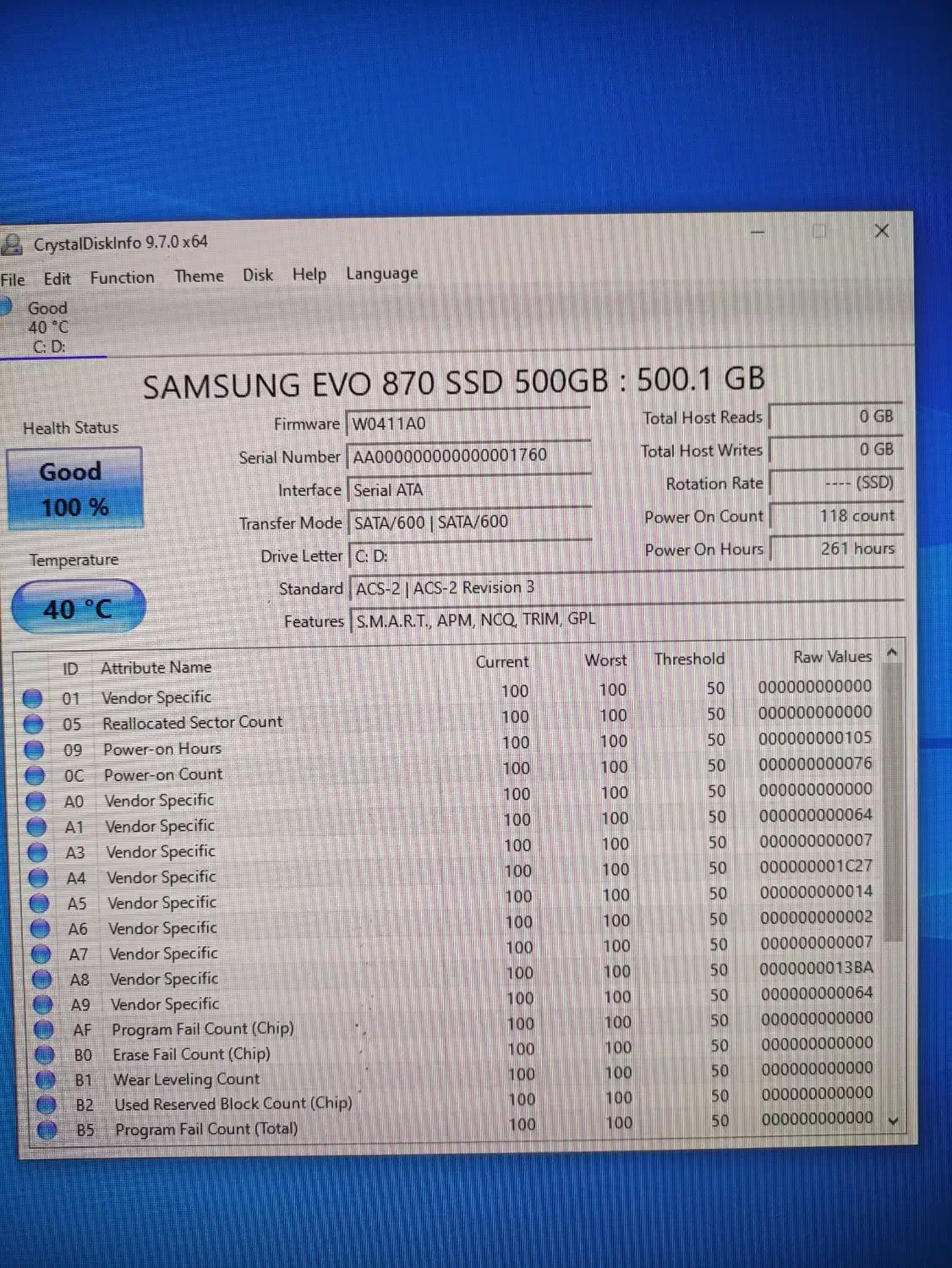Select the Wear Leveling Count attribute name

tap(187, 1079)
